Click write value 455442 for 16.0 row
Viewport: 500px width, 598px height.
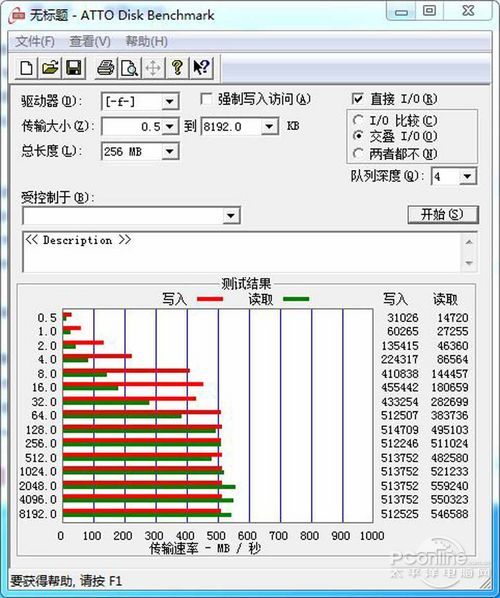click(x=400, y=387)
